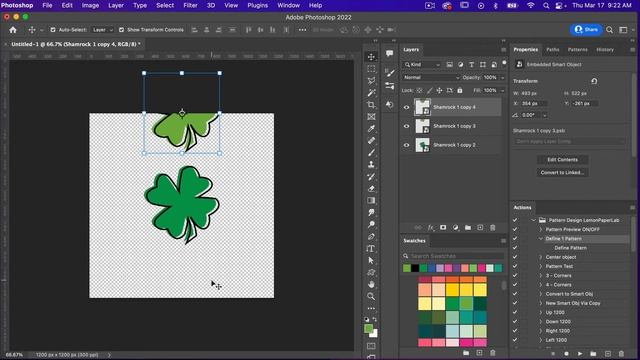This screenshot has width=640, height=360.
Task: Select the Gradient tool
Action: [371, 200]
